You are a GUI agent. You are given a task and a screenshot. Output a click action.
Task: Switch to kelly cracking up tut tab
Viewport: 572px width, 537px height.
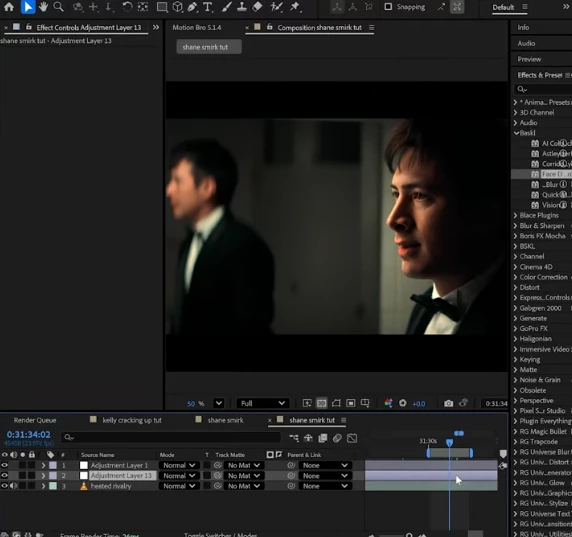[x=132, y=420]
